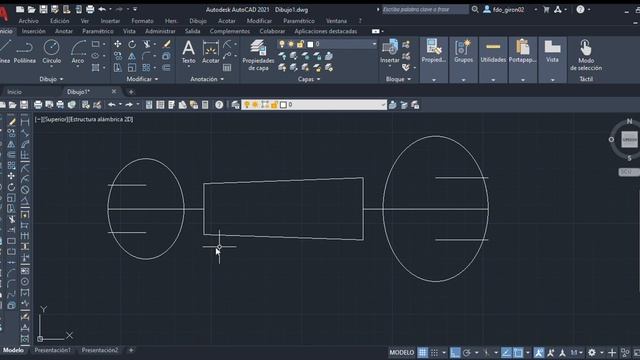640x360 pixels.
Task: Click the Move tool in Modificar panel
Action: (118, 44)
